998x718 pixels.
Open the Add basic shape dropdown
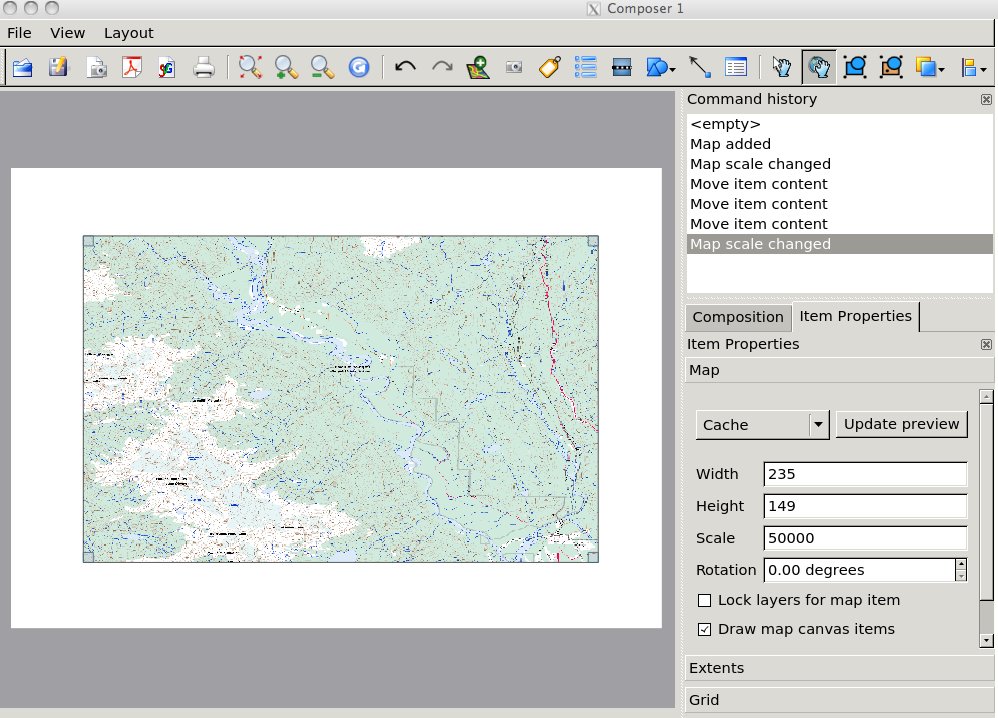coord(673,69)
